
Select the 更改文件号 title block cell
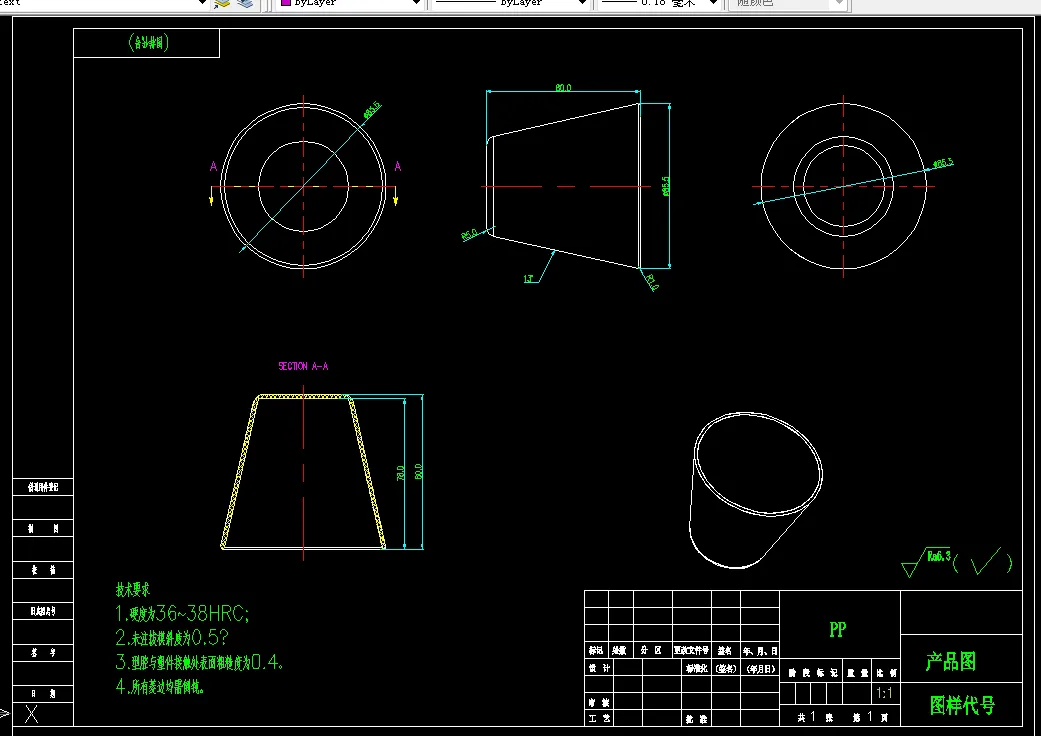tap(691, 650)
